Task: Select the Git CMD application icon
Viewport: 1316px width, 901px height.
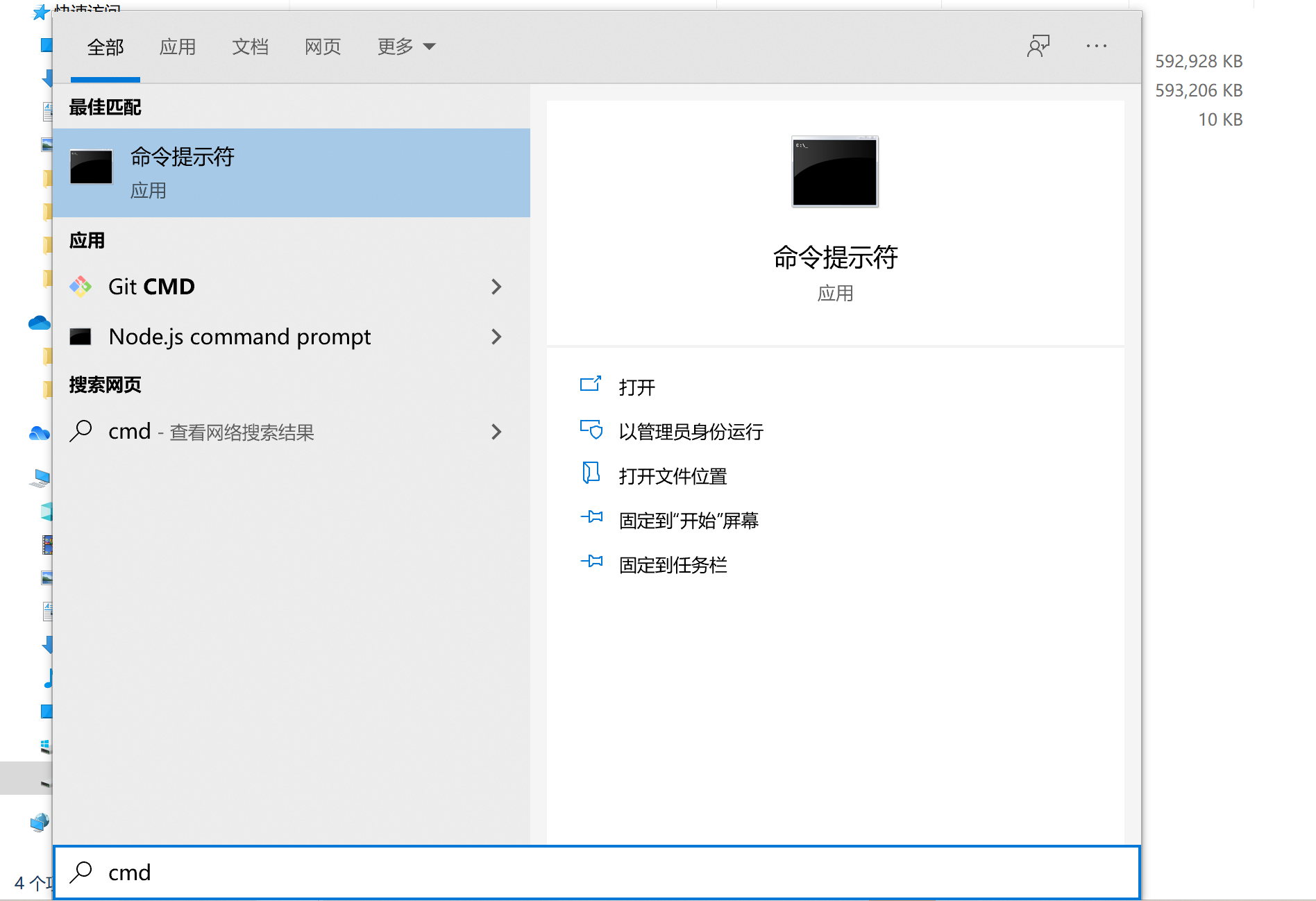Action: coord(81,287)
